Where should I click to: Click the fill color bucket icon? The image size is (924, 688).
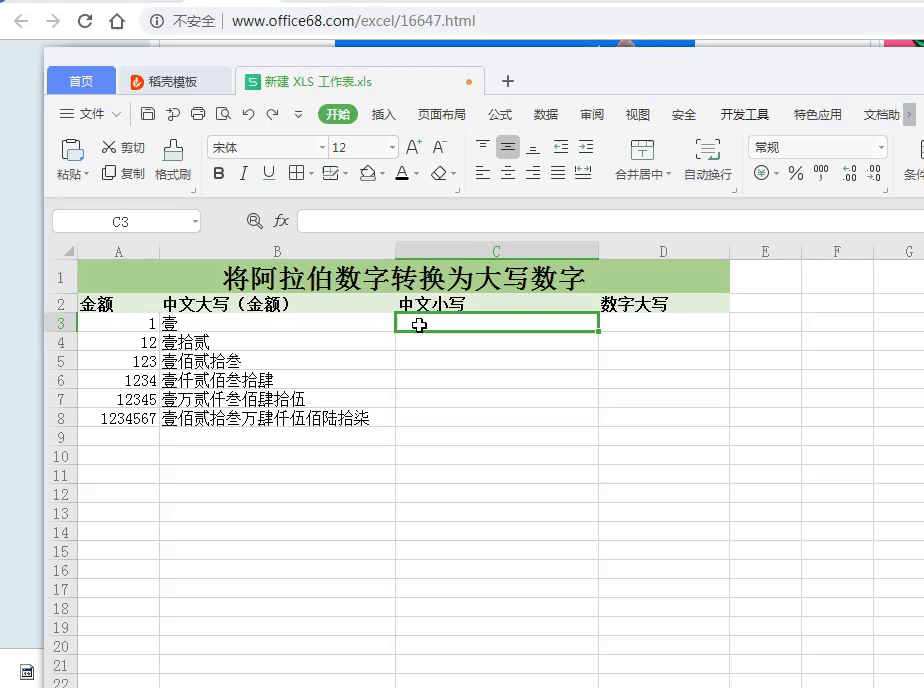[x=368, y=173]
